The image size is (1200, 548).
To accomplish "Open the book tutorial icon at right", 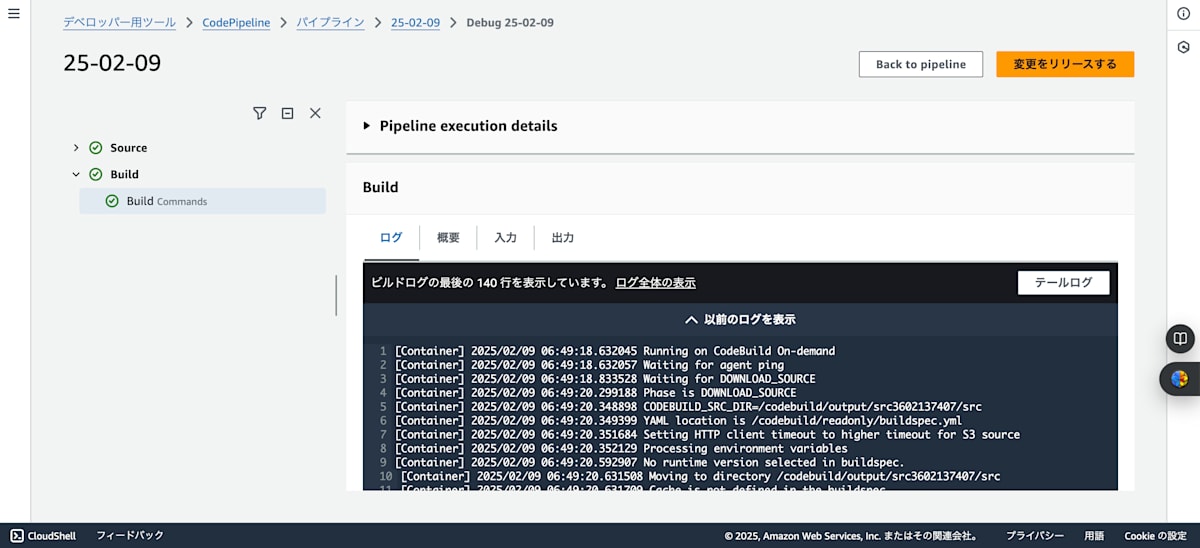I will (1180, 338).
